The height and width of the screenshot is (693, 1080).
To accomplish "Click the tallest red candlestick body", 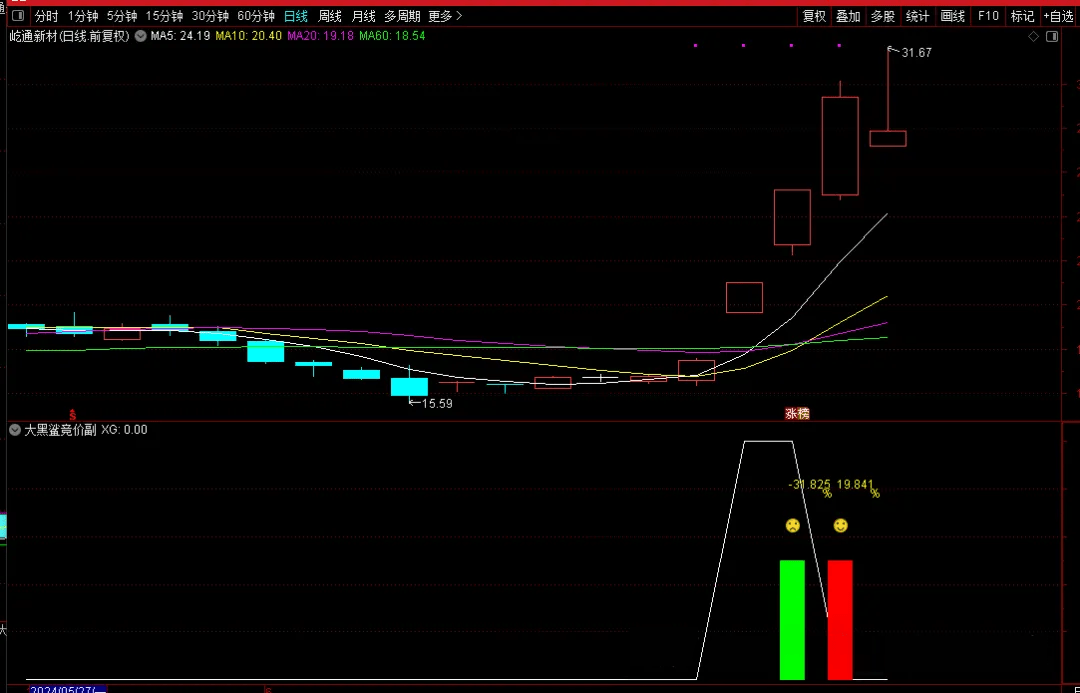I will [840, 146].
